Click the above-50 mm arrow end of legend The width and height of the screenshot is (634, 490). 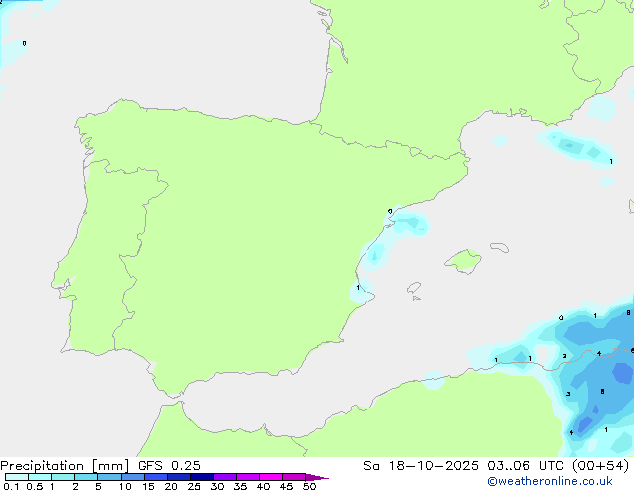click(x=317, y=477)
